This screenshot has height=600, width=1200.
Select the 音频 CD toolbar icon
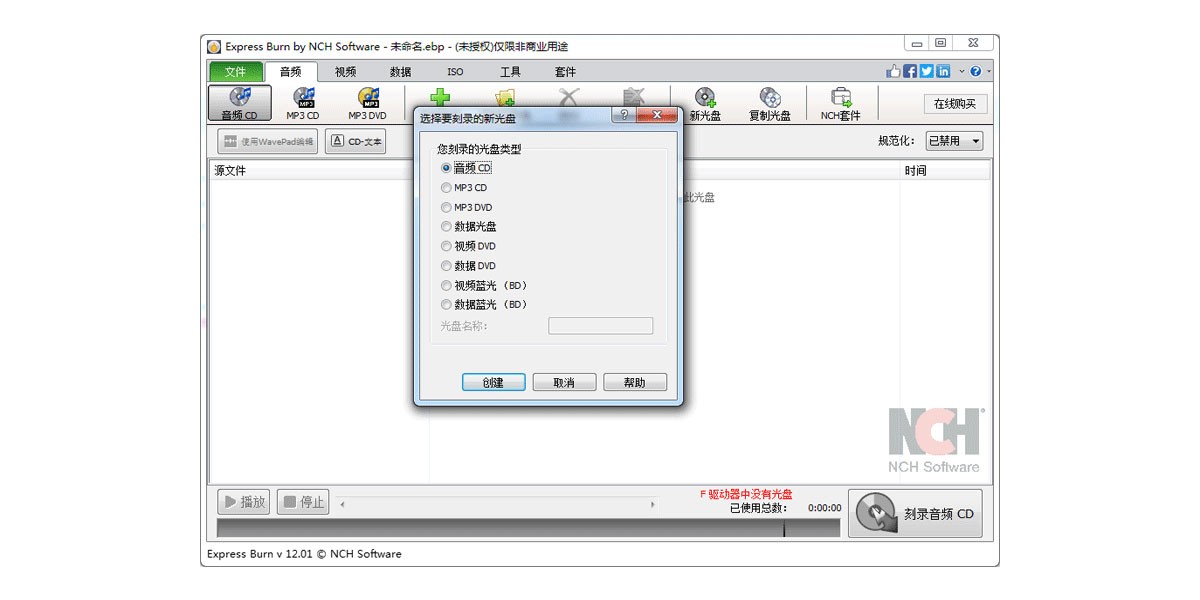[239, 103]
